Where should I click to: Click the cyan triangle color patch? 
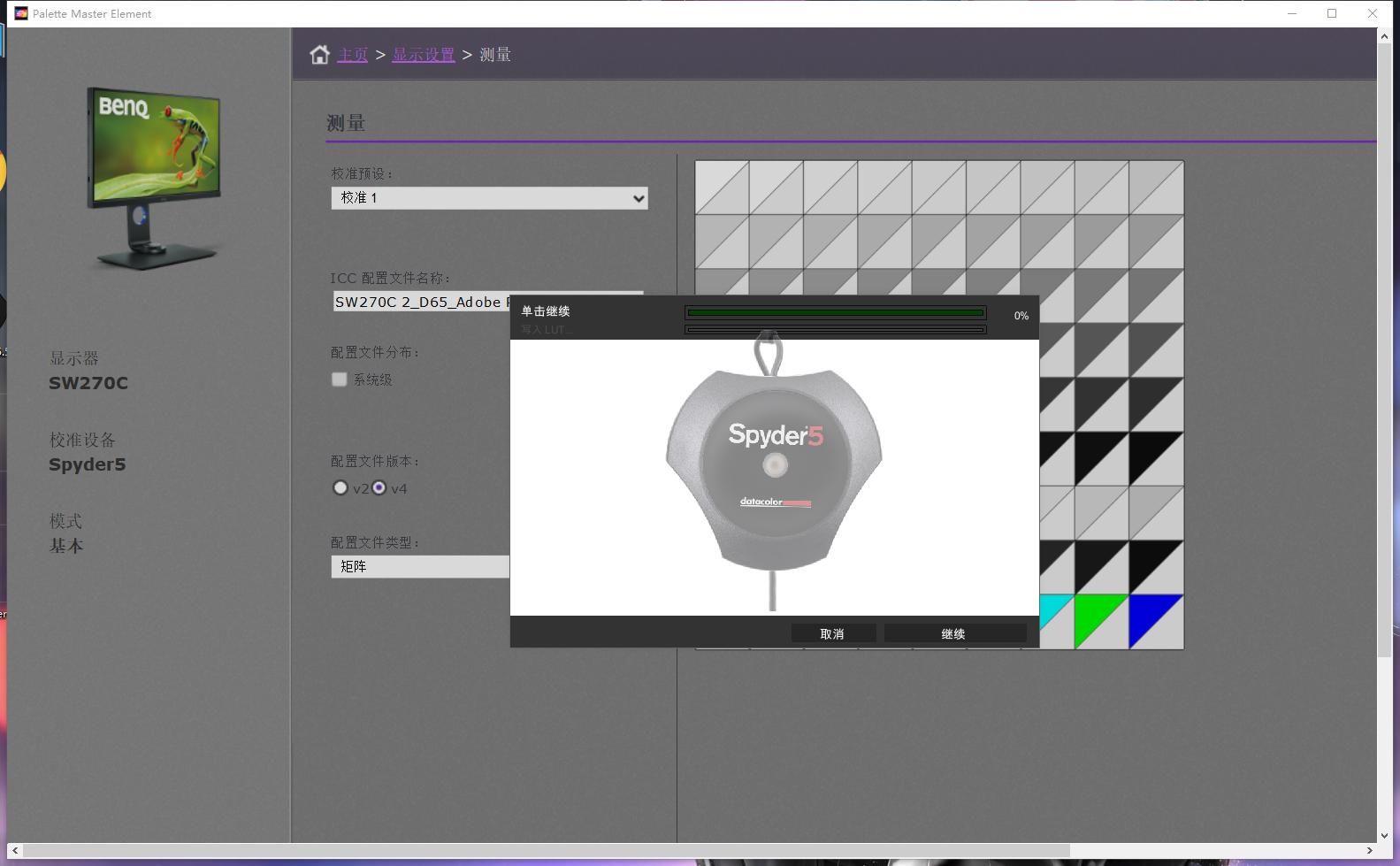point(1051,609)
